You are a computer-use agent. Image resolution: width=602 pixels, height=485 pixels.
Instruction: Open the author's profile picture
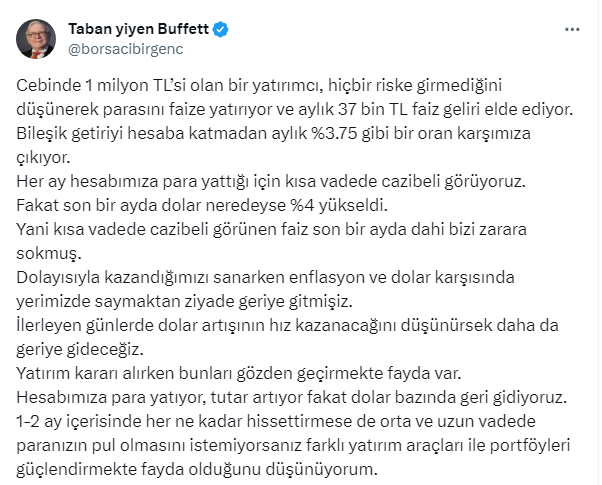click(x=35, y=37)
